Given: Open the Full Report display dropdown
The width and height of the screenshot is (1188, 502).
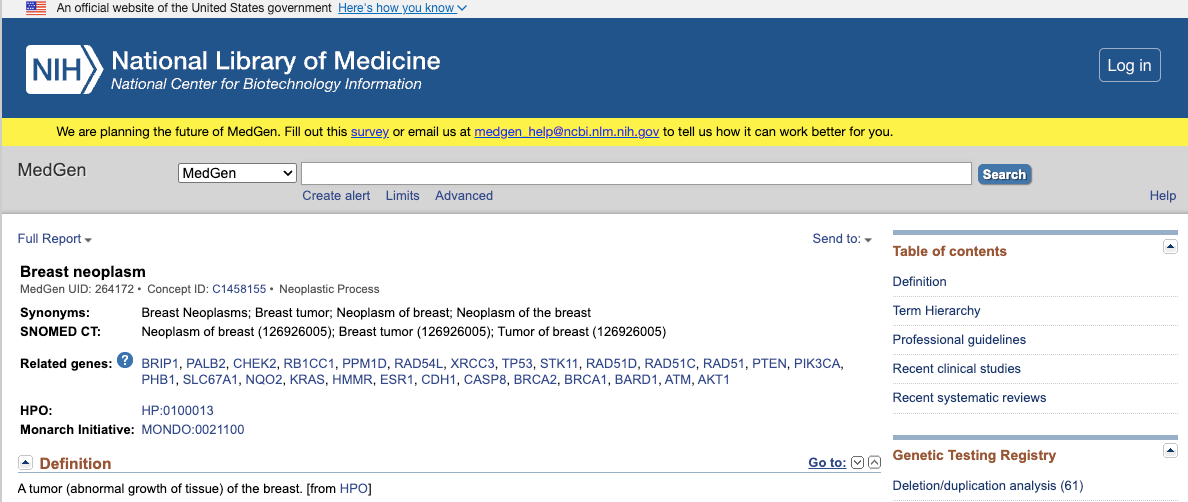Looking at the screenshot, I should click(x=55, y=239).
